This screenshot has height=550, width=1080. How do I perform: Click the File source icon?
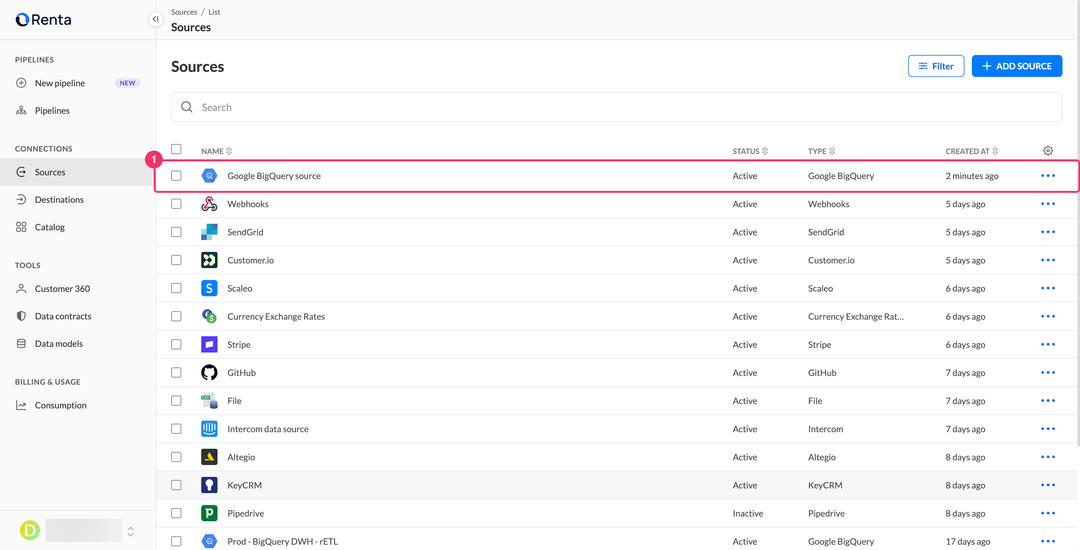click(209, 401)
